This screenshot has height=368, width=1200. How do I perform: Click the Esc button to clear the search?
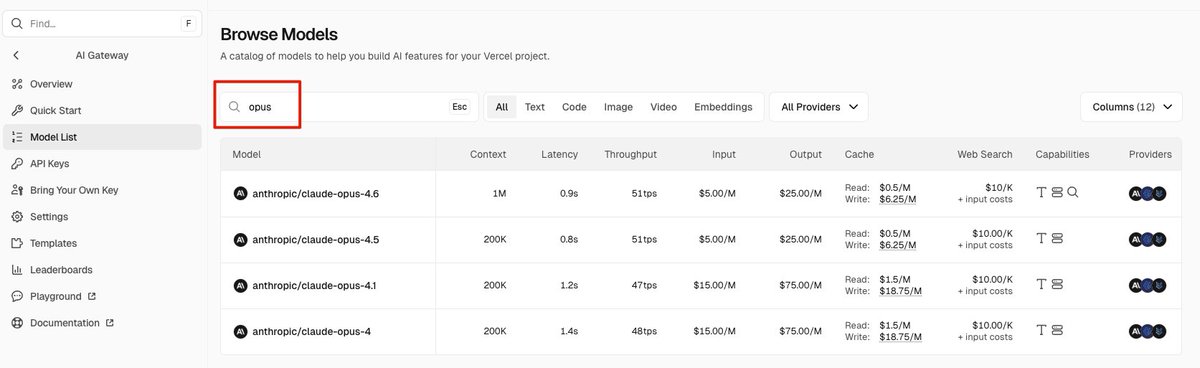[459, 107]
